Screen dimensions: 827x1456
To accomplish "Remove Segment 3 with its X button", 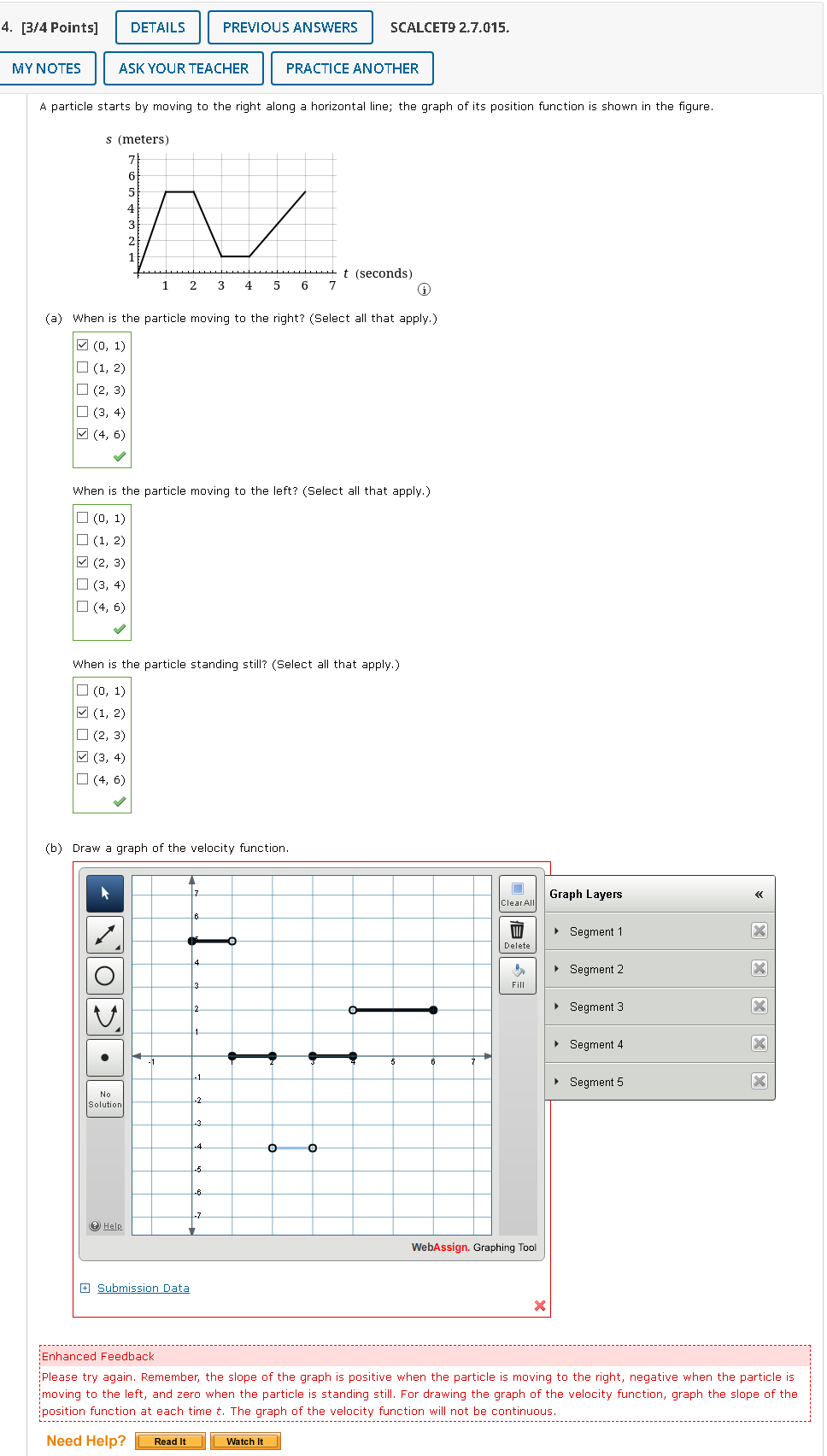I will (x=759, y=1007).
